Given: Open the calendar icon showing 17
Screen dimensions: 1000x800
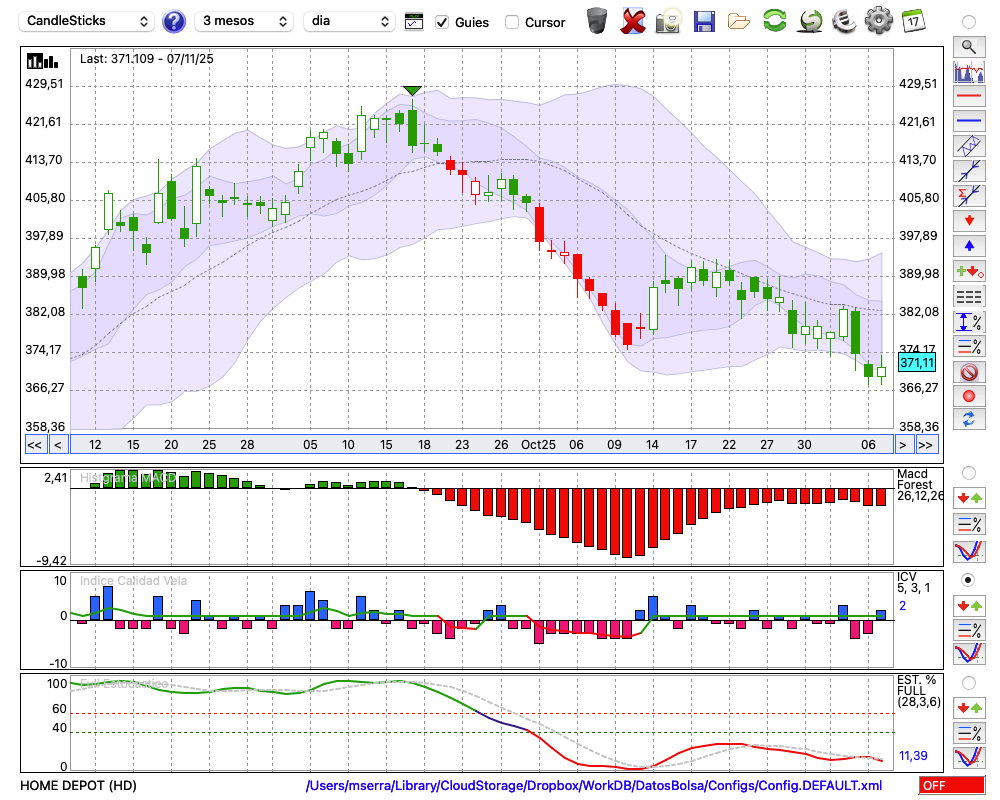Looking at the screenshot, I should pos(913,20).
